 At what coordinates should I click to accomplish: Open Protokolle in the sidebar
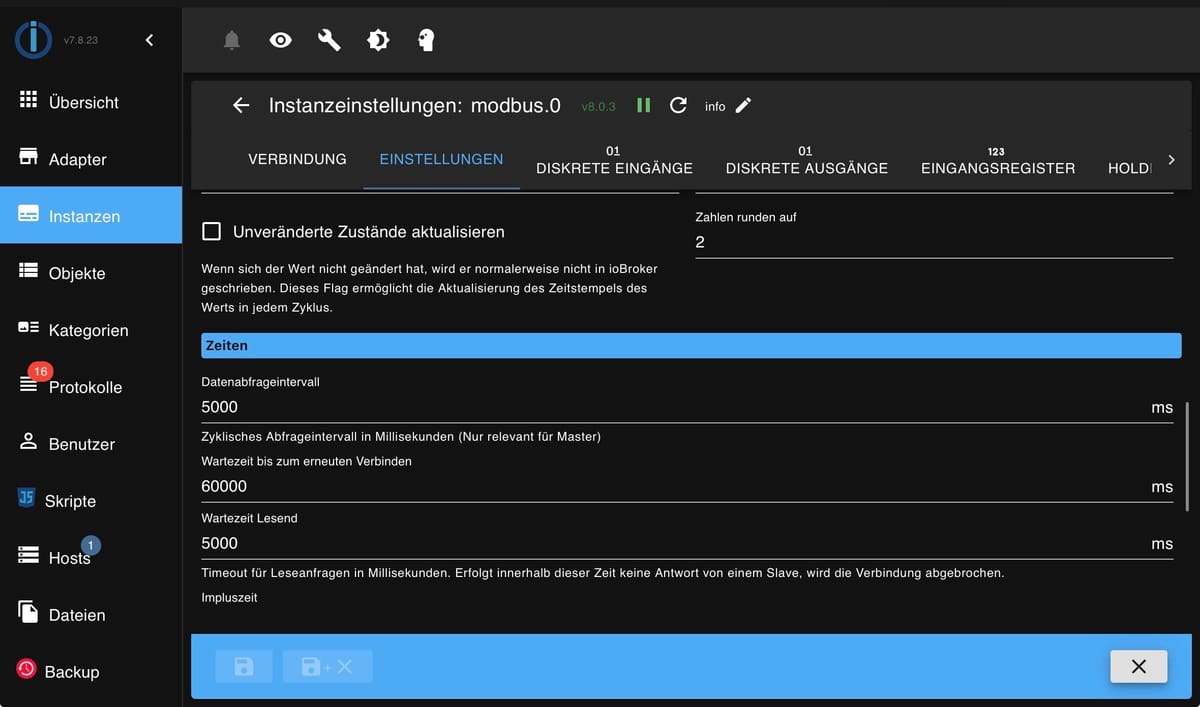click(x=91, y=387)
